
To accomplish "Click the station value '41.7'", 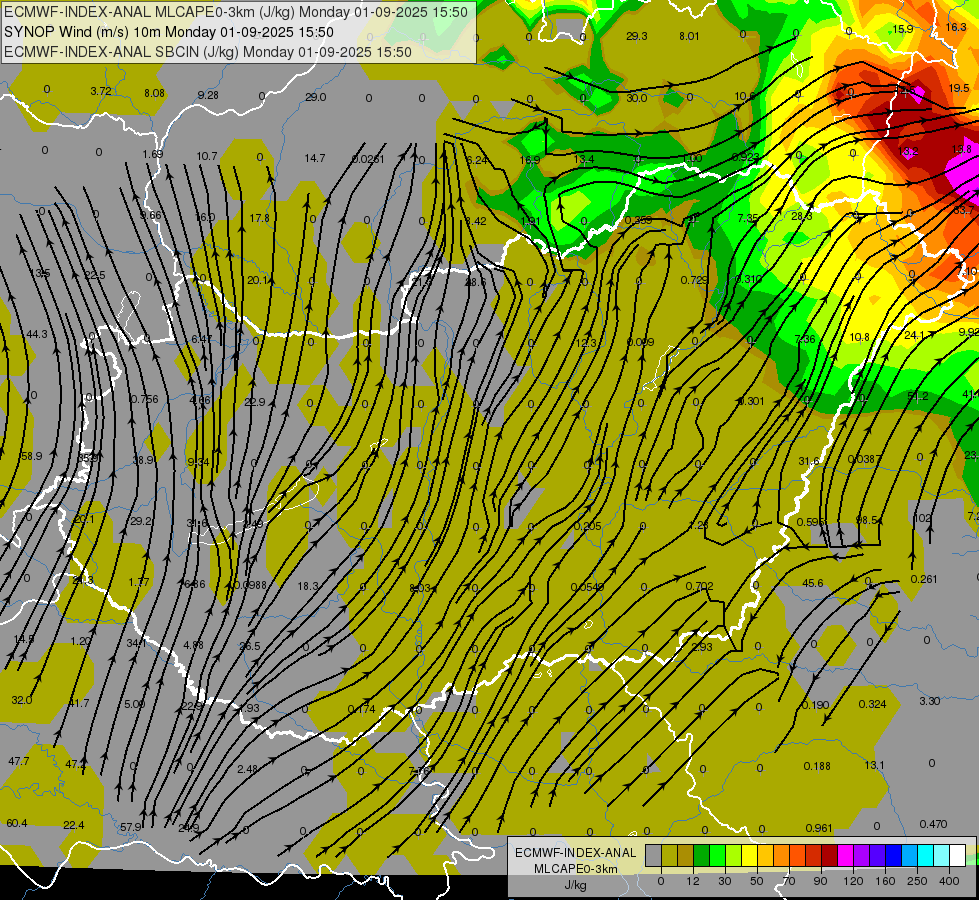I will 79,703.
